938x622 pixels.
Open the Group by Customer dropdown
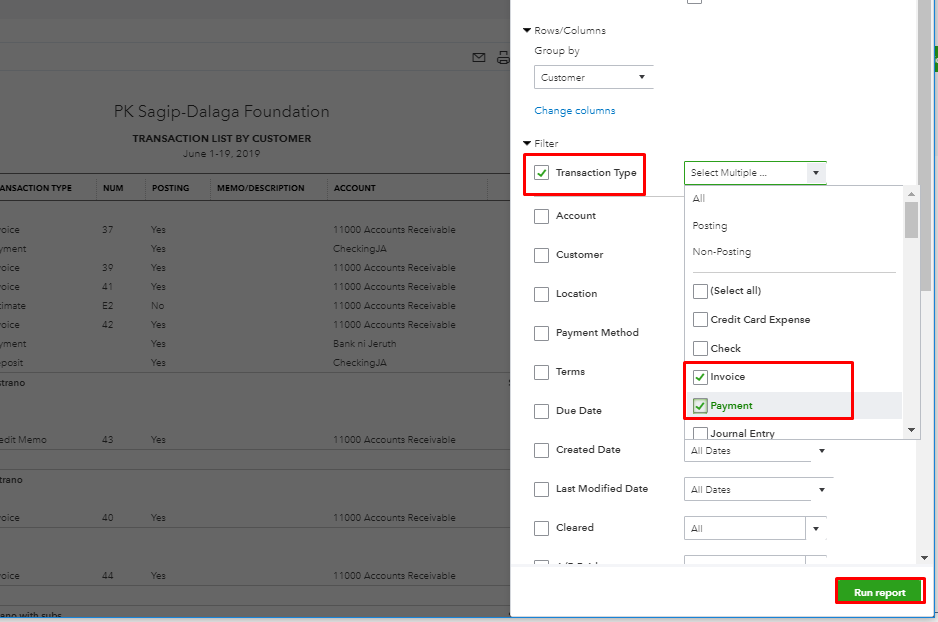pyautogui.click(x=594, y=77)
